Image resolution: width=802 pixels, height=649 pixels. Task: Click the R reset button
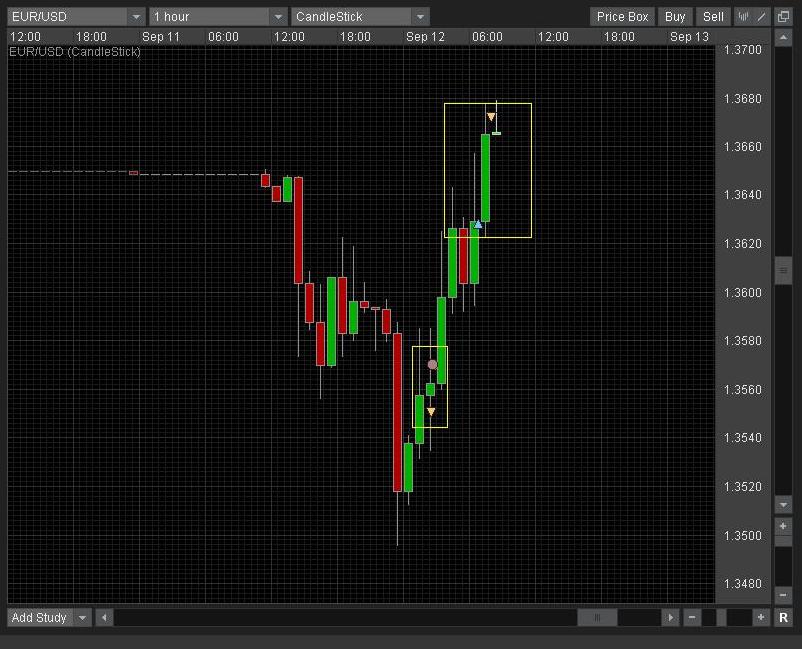pyautogui.click(x=783, y=618)
